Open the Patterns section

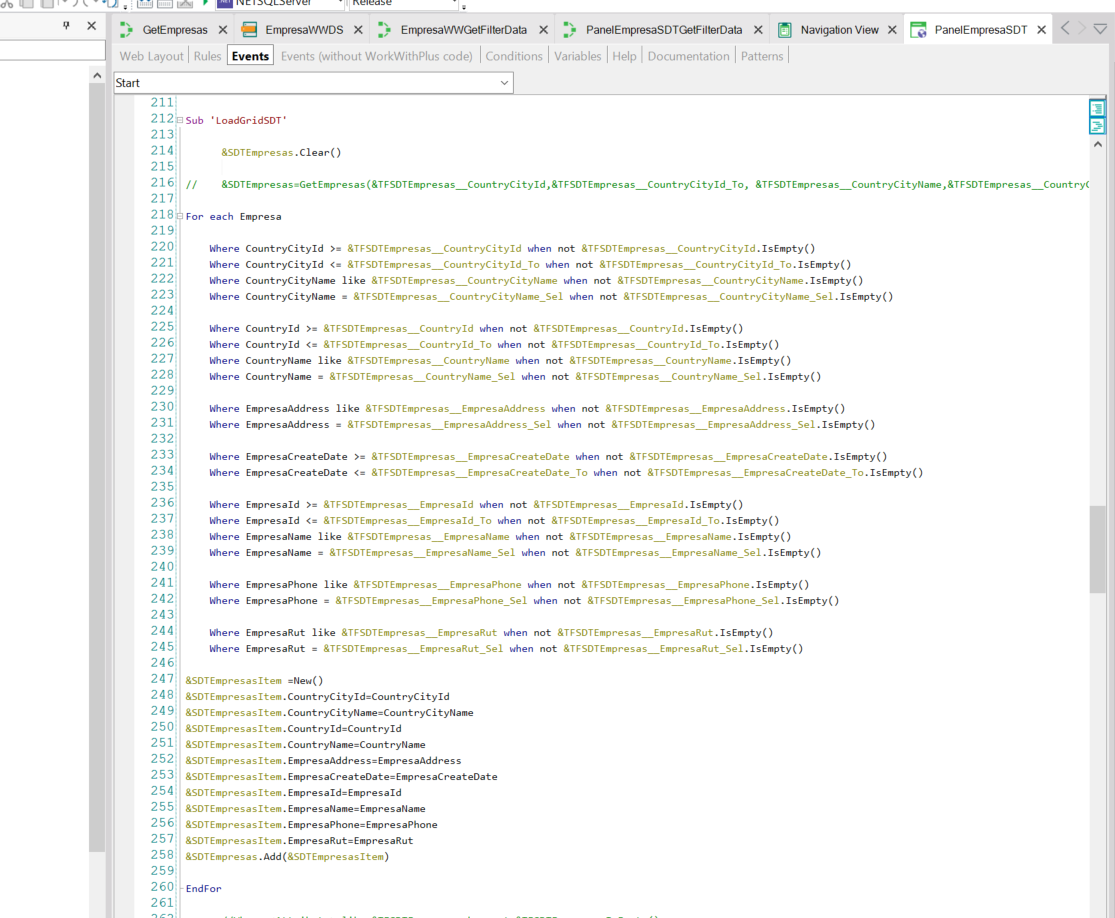click(762, 56)
